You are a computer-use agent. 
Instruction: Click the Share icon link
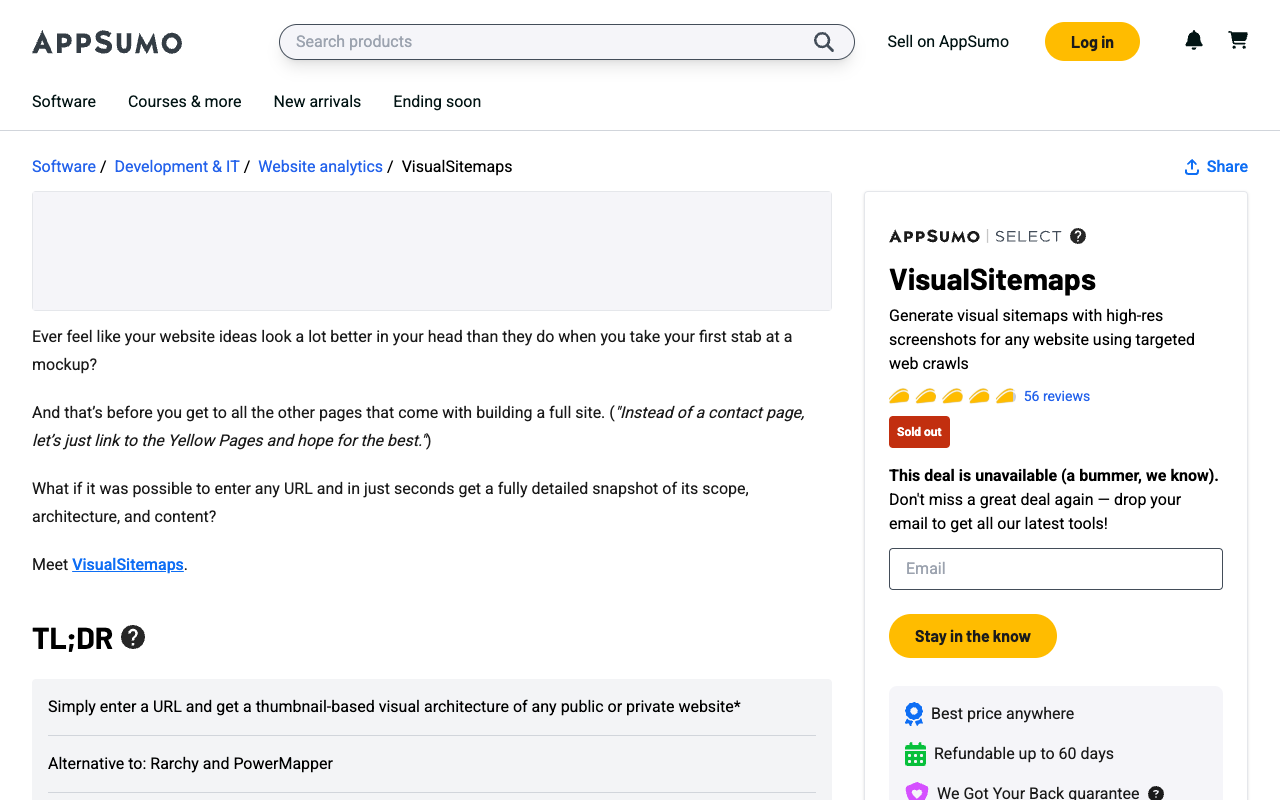click(1216, 167)
